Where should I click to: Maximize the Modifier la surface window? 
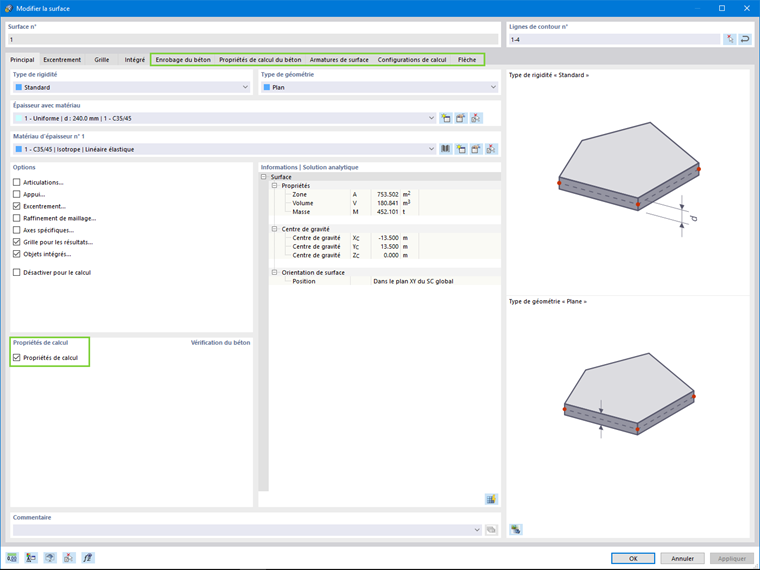click(722, 8)
